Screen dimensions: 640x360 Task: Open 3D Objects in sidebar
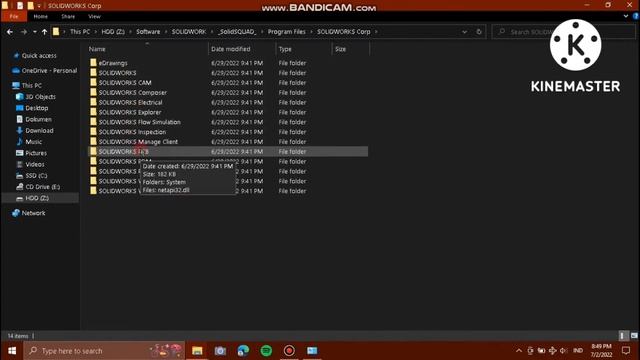[x=36, y=97]
